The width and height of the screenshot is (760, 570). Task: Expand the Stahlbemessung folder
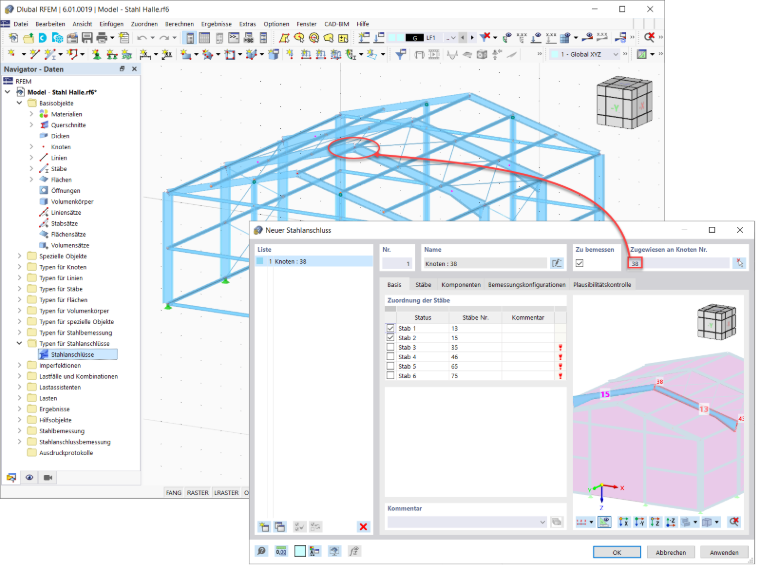[x=19, y=431]
